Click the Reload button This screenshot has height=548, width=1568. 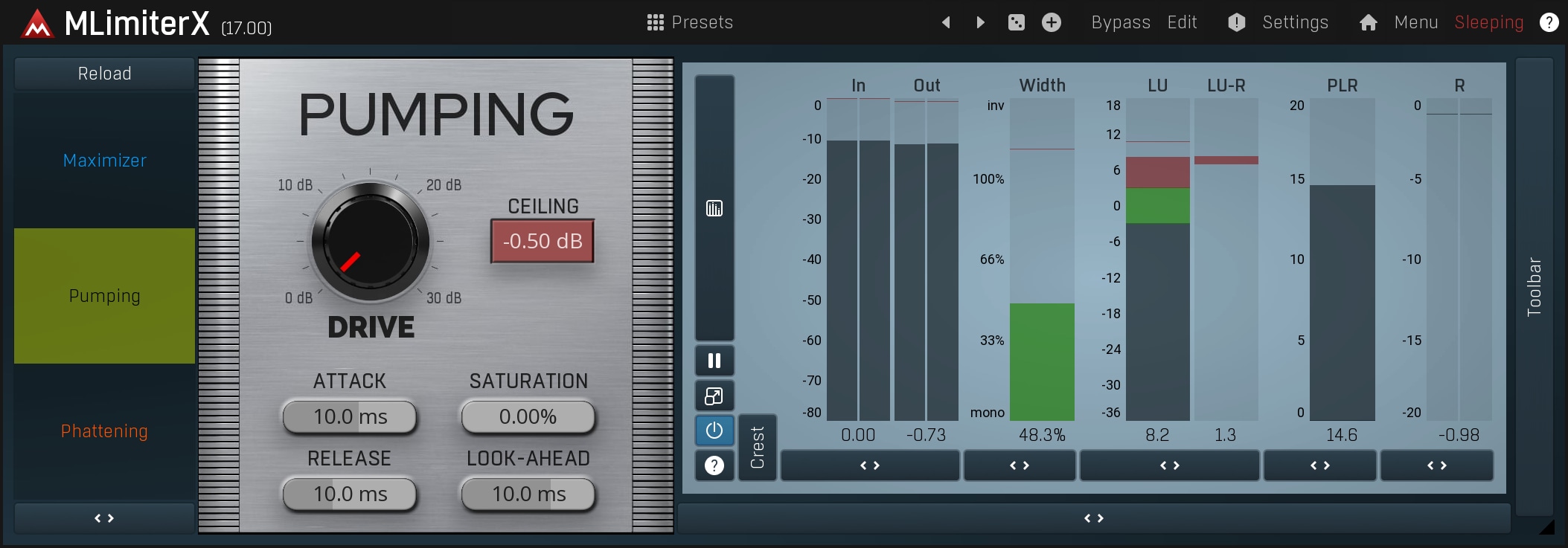[x=104, y=74]
